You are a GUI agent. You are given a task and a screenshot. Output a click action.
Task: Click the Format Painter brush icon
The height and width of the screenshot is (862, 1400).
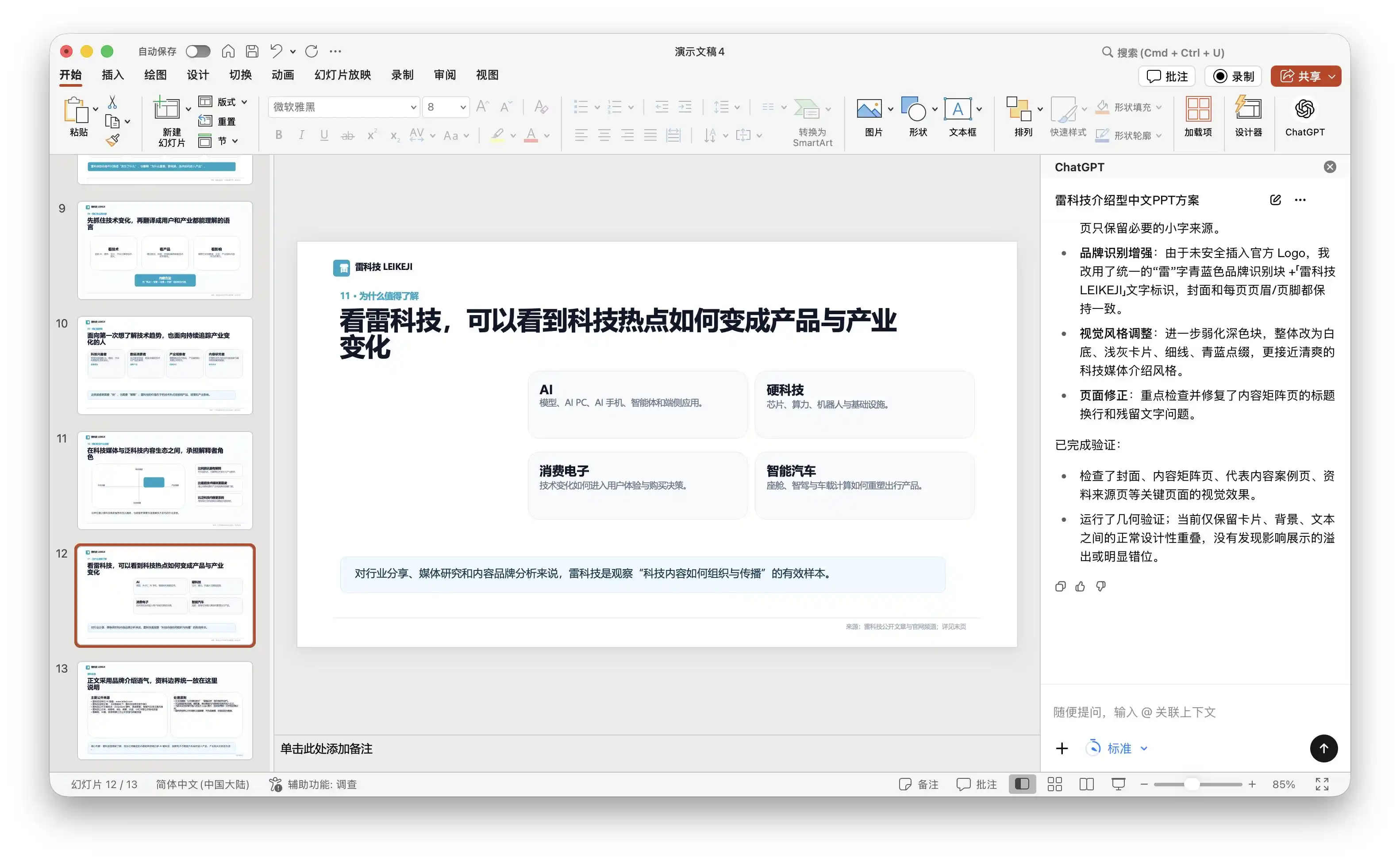pyautogui.click(x=112, y=140)
